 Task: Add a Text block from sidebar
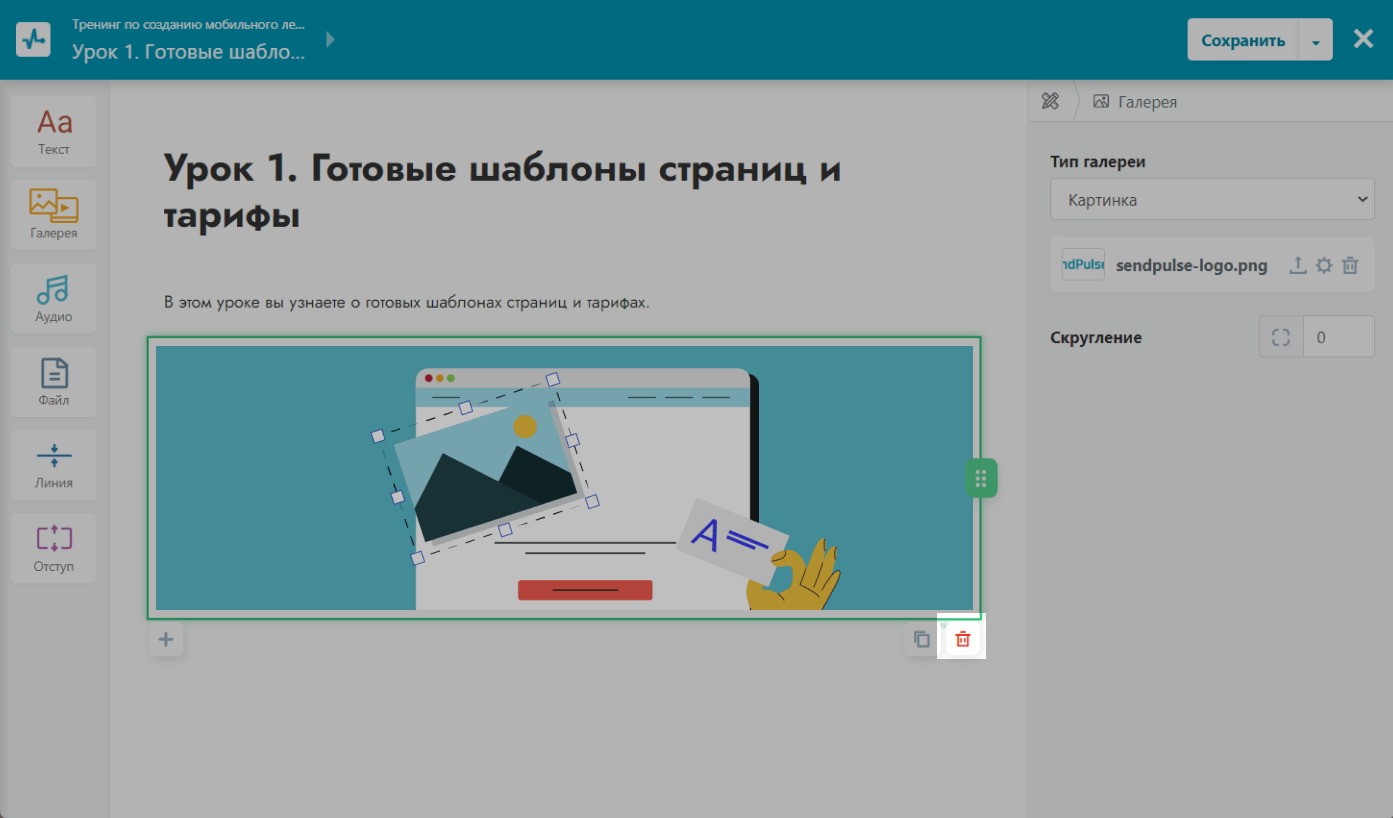[x=54, y=131]
